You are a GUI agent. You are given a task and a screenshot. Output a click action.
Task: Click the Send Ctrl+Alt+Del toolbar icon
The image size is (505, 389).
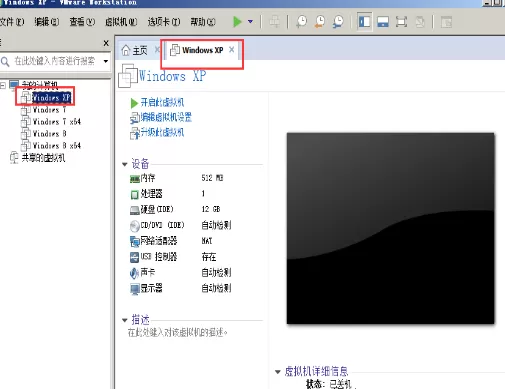coord(274,22)
